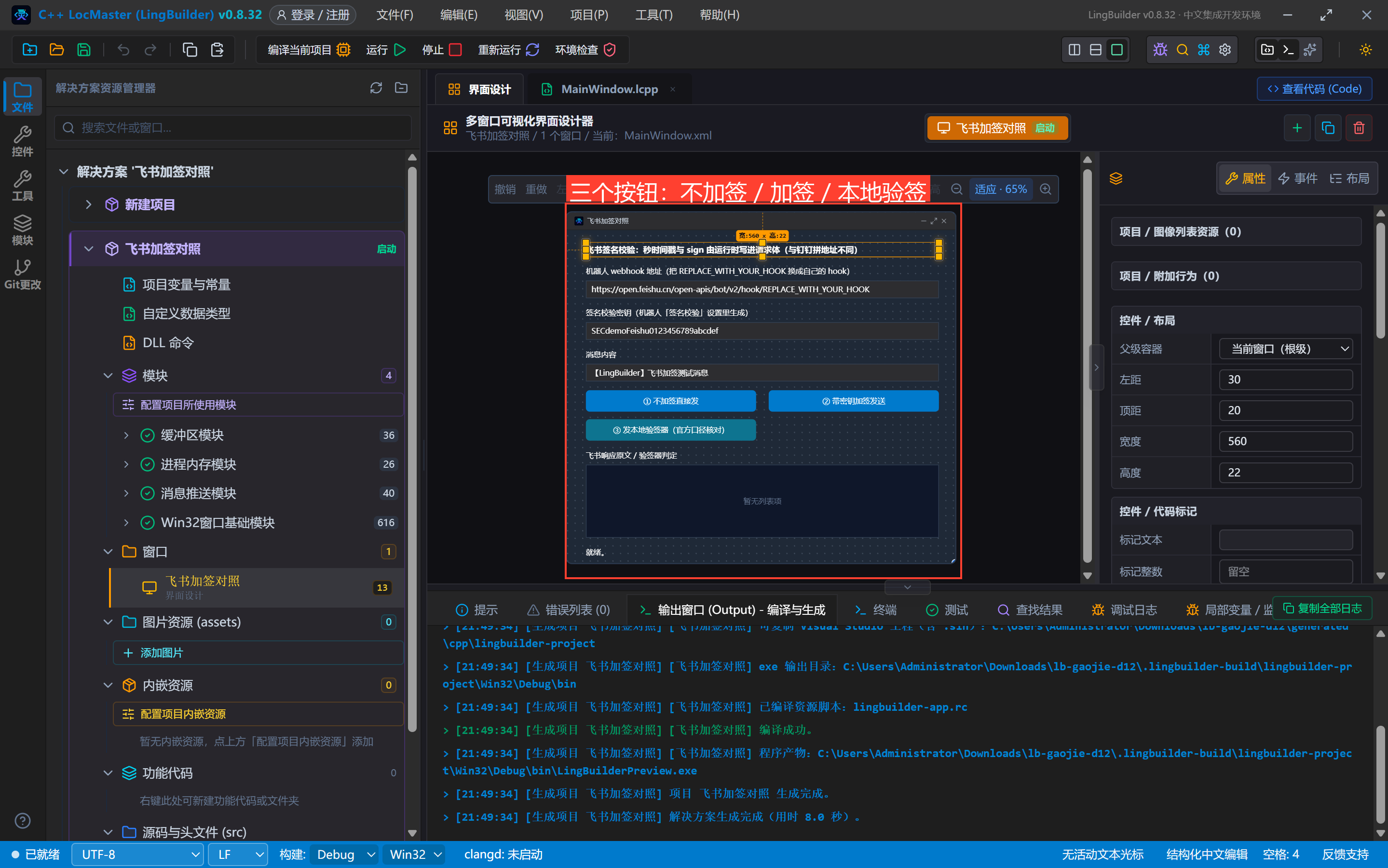Screen dimensions: 1388x868
Task: Expand the 新建项目 tree node
Action: point(88,204)
